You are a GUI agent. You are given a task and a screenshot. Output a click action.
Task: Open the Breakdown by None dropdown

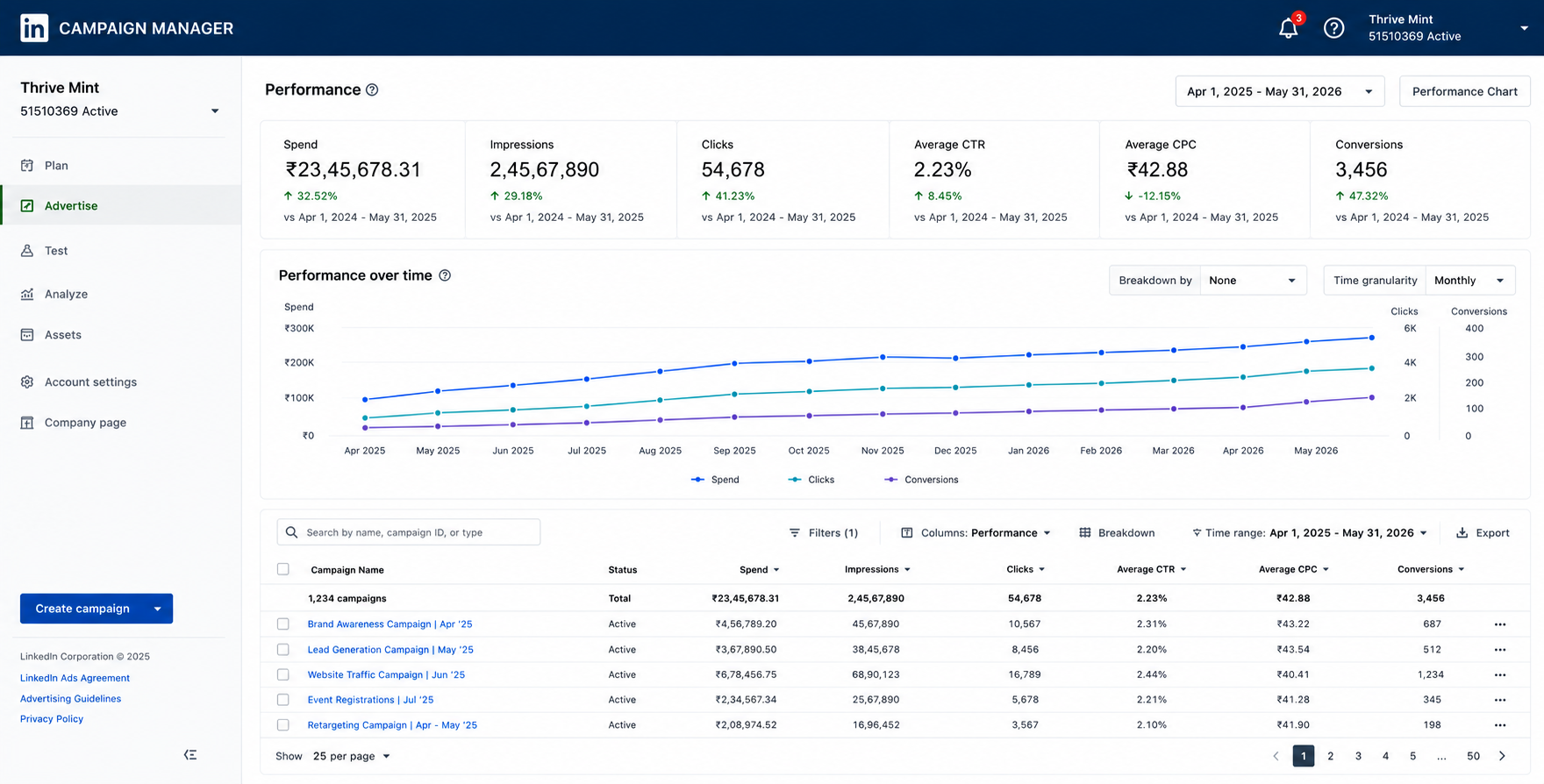pos(1253,281)
